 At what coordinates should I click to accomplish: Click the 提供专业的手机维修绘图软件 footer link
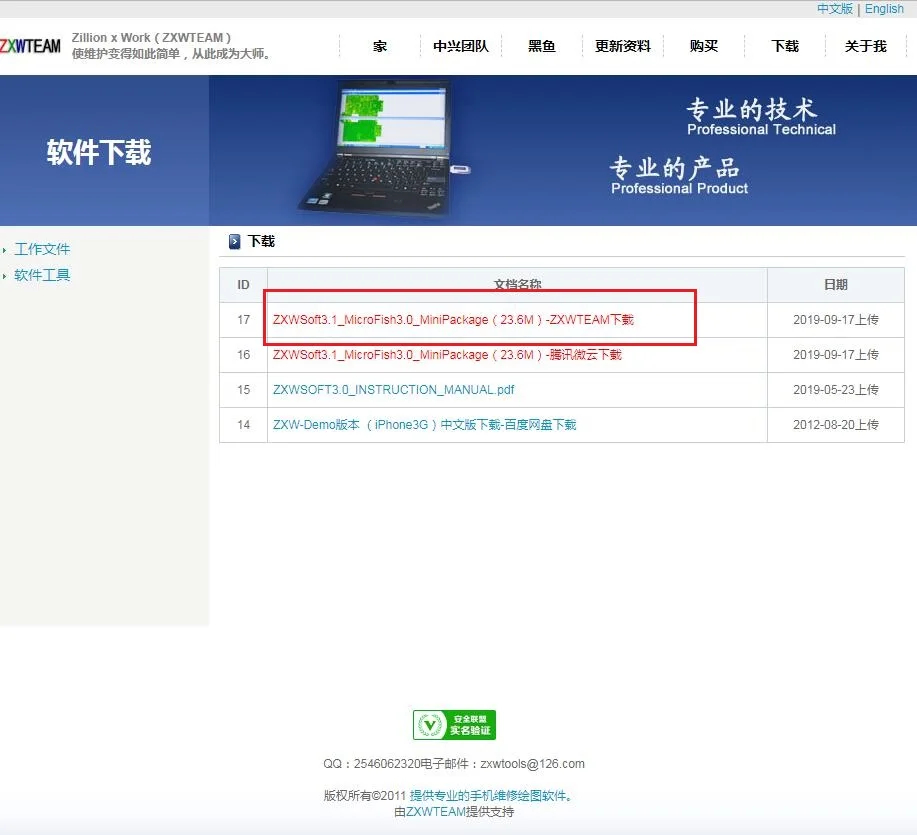[x=490, y=796]
